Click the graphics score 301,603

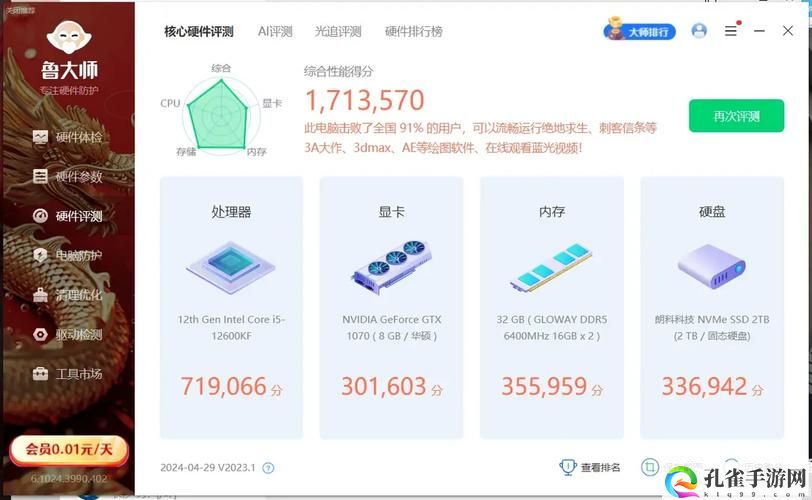(384, 386)
